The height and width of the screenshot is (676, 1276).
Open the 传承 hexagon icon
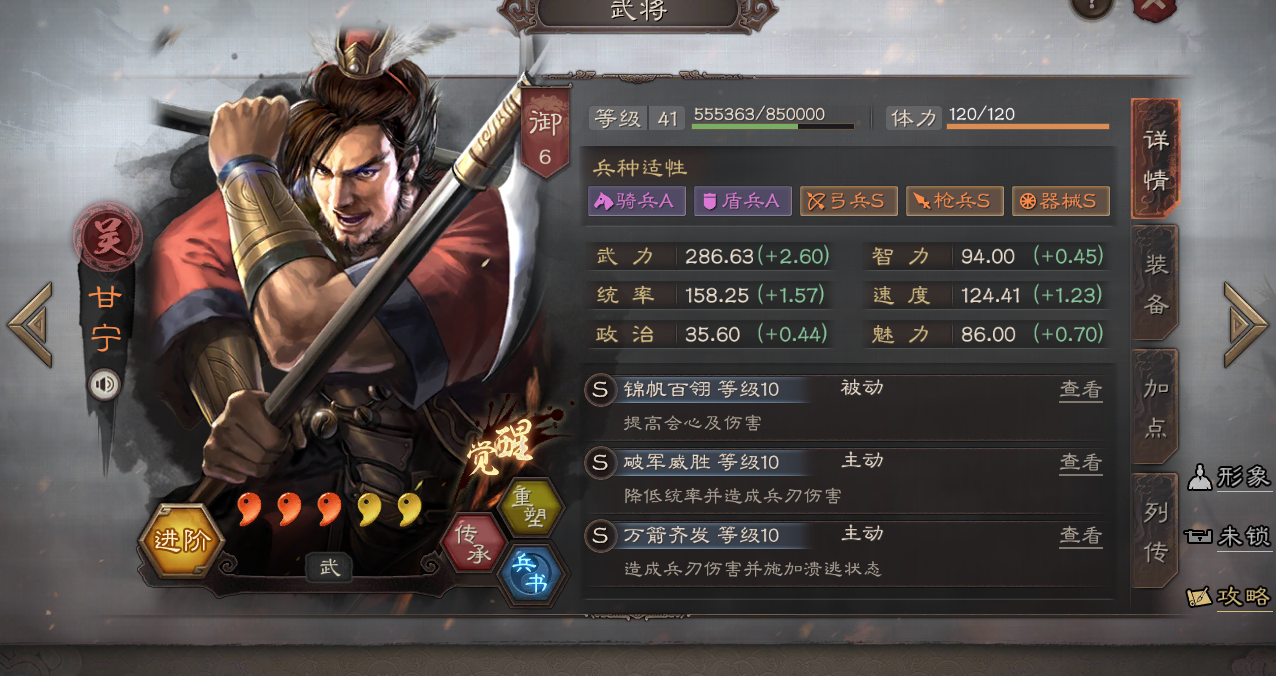[474, 542]
